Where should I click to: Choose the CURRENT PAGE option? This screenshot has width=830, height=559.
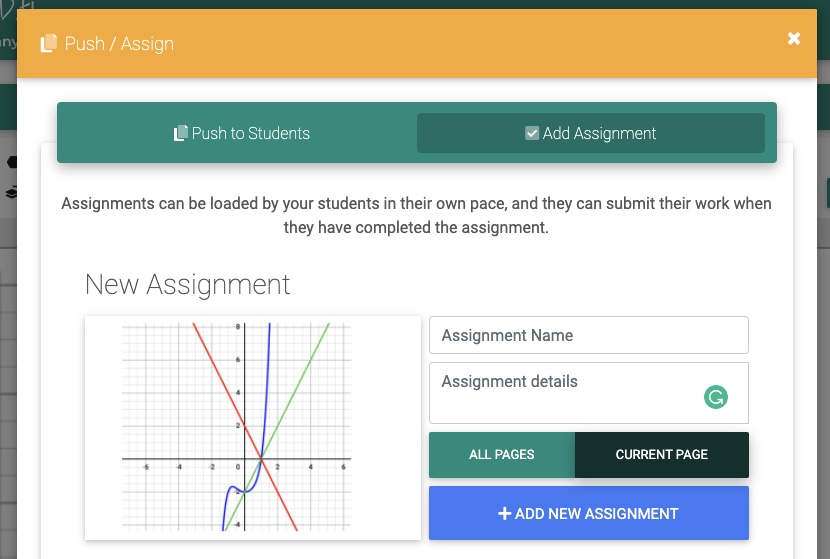click(x=662, y=455)
